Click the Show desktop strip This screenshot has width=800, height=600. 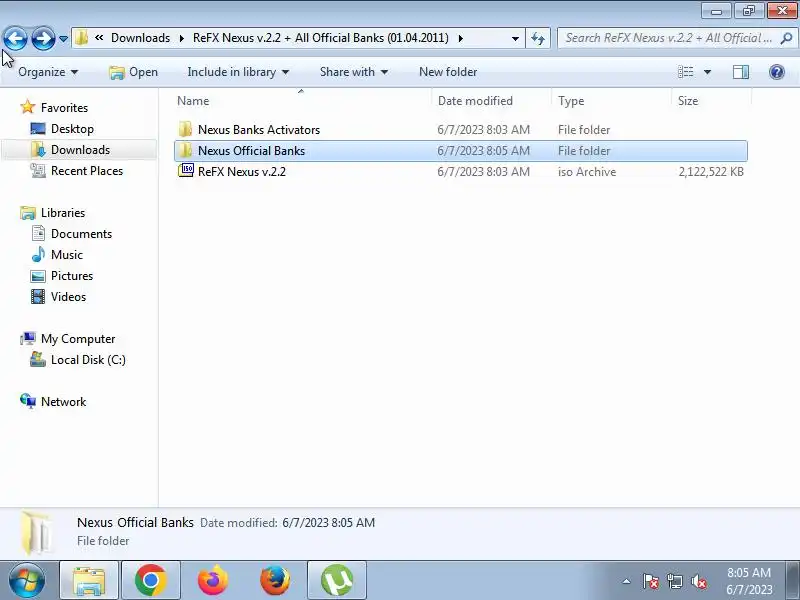pyautogui.click(x=793, y=581)
